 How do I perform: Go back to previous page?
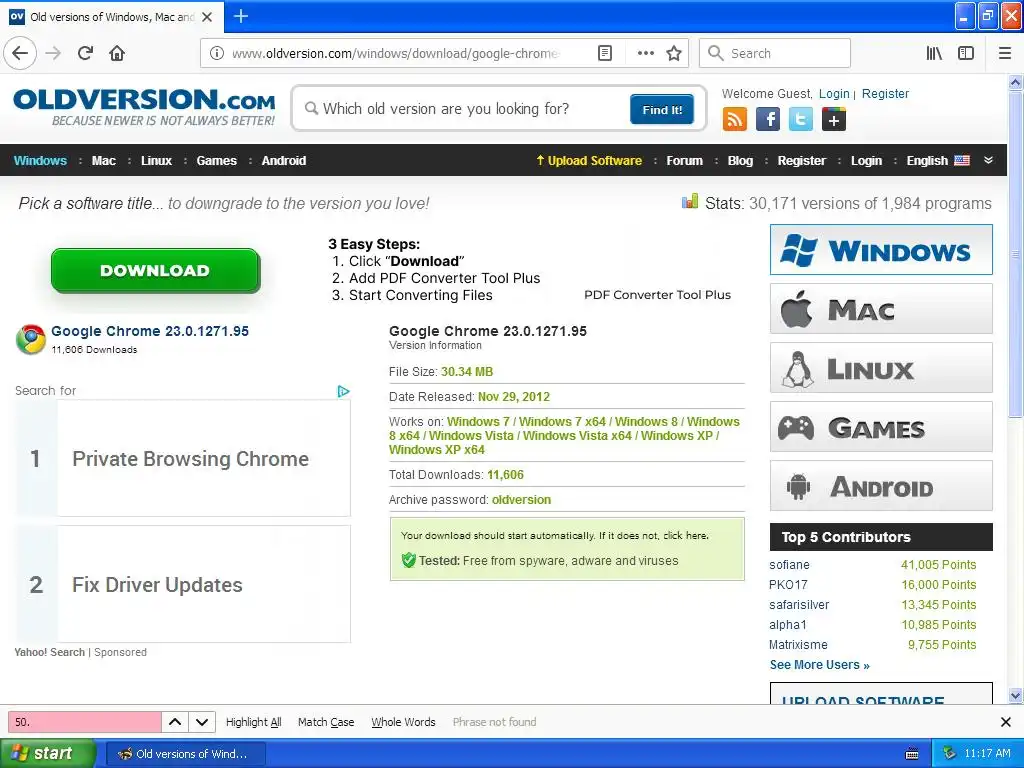[x=20, y=53]
